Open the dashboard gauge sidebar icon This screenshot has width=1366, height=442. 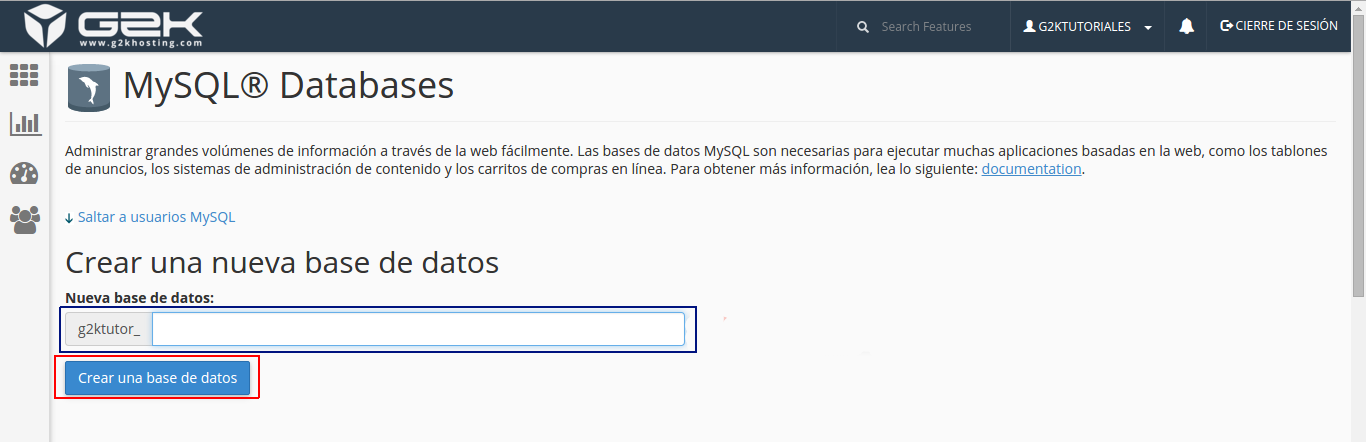[x=24, y=173]
